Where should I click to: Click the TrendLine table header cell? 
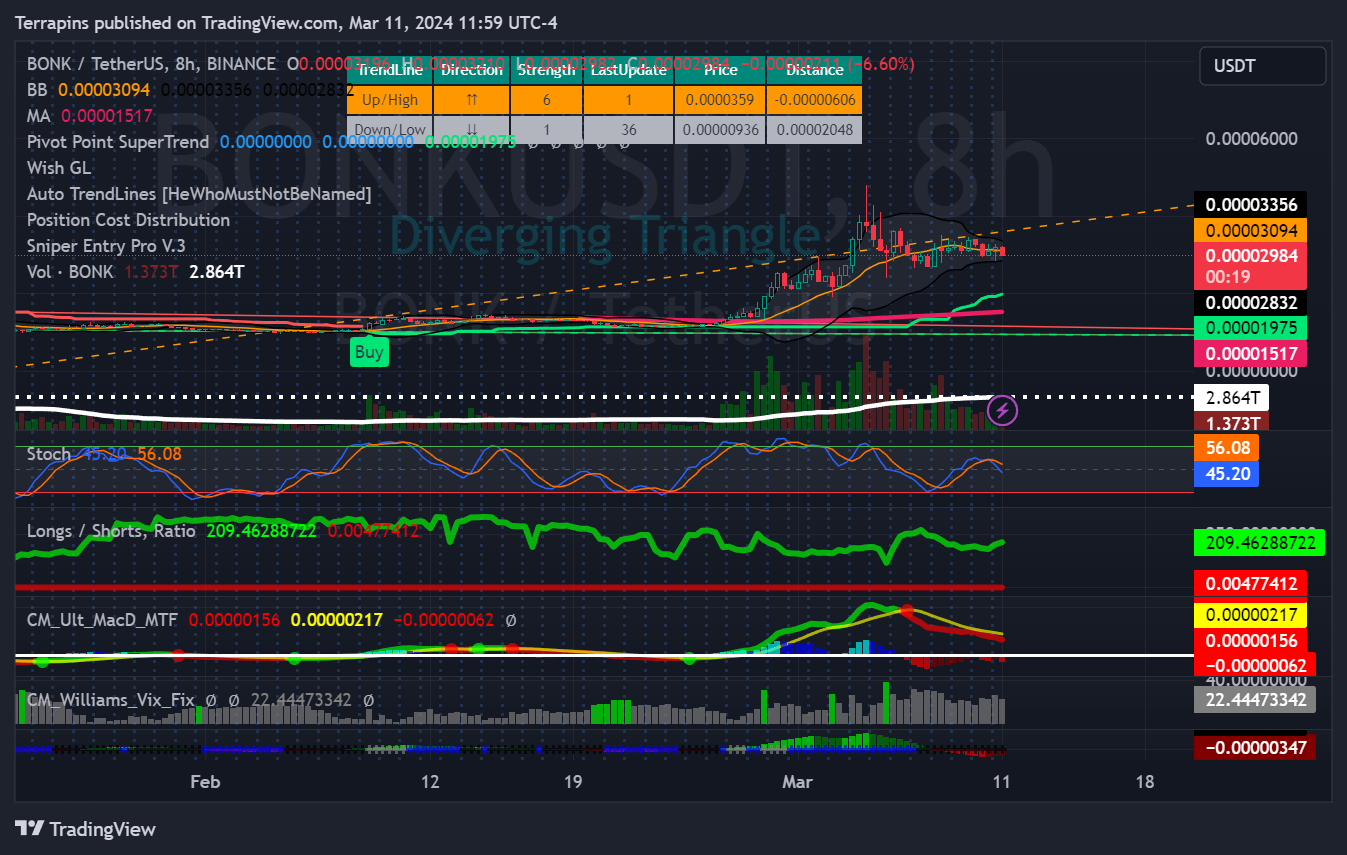tap(391, 70)
